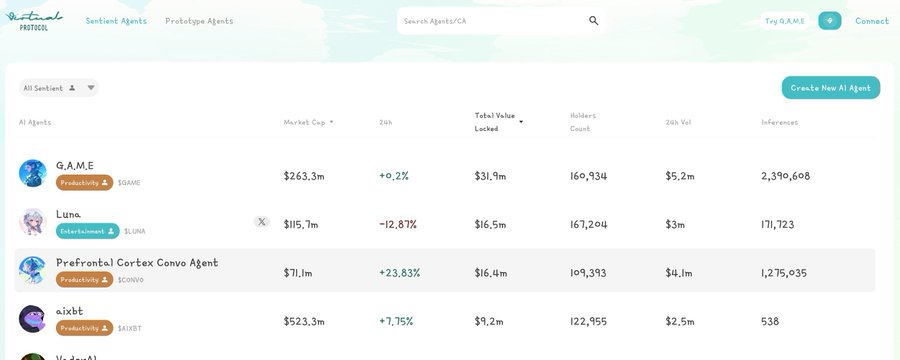Viewport: 900px width, 360px height.
Task: Click the Try G.A.M.E button
Action: (785, 21)
